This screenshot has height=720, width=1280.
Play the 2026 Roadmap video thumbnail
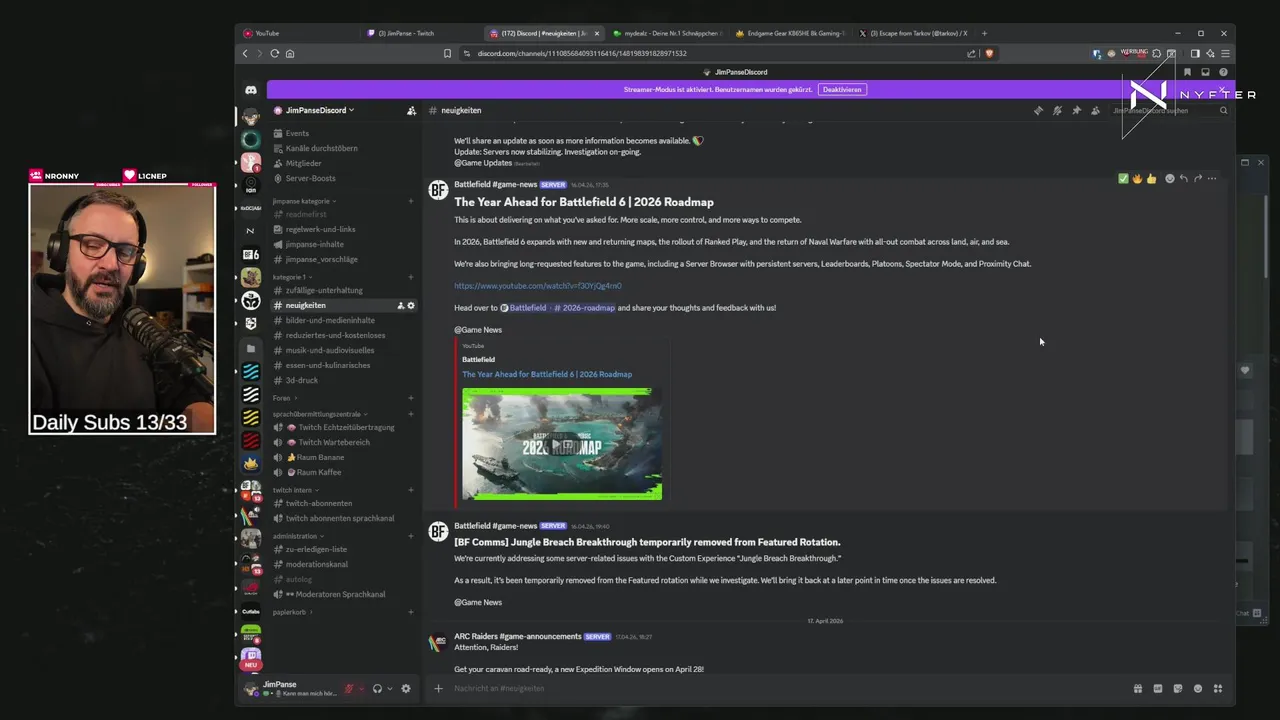pos(562,444)
